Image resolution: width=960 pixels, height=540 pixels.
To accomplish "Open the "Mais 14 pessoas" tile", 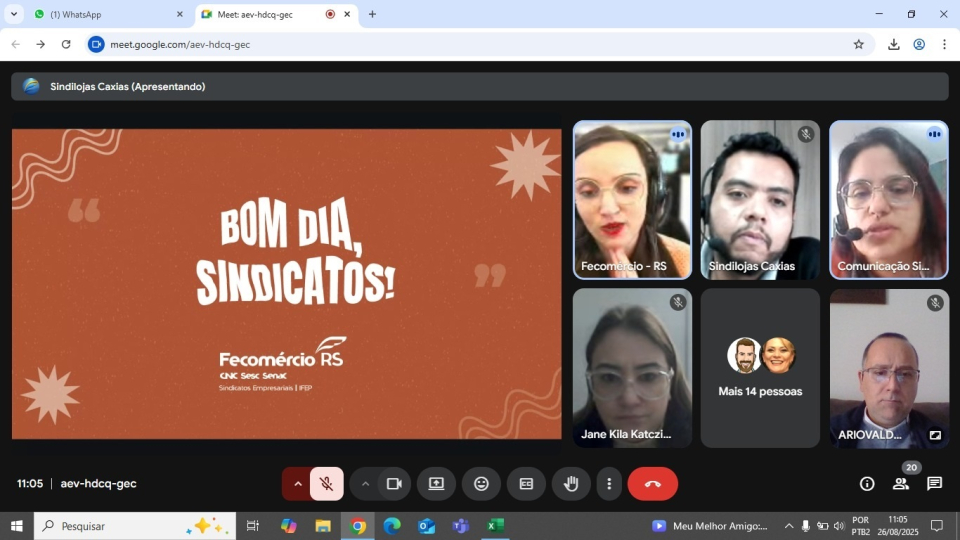I will point(760,368).
